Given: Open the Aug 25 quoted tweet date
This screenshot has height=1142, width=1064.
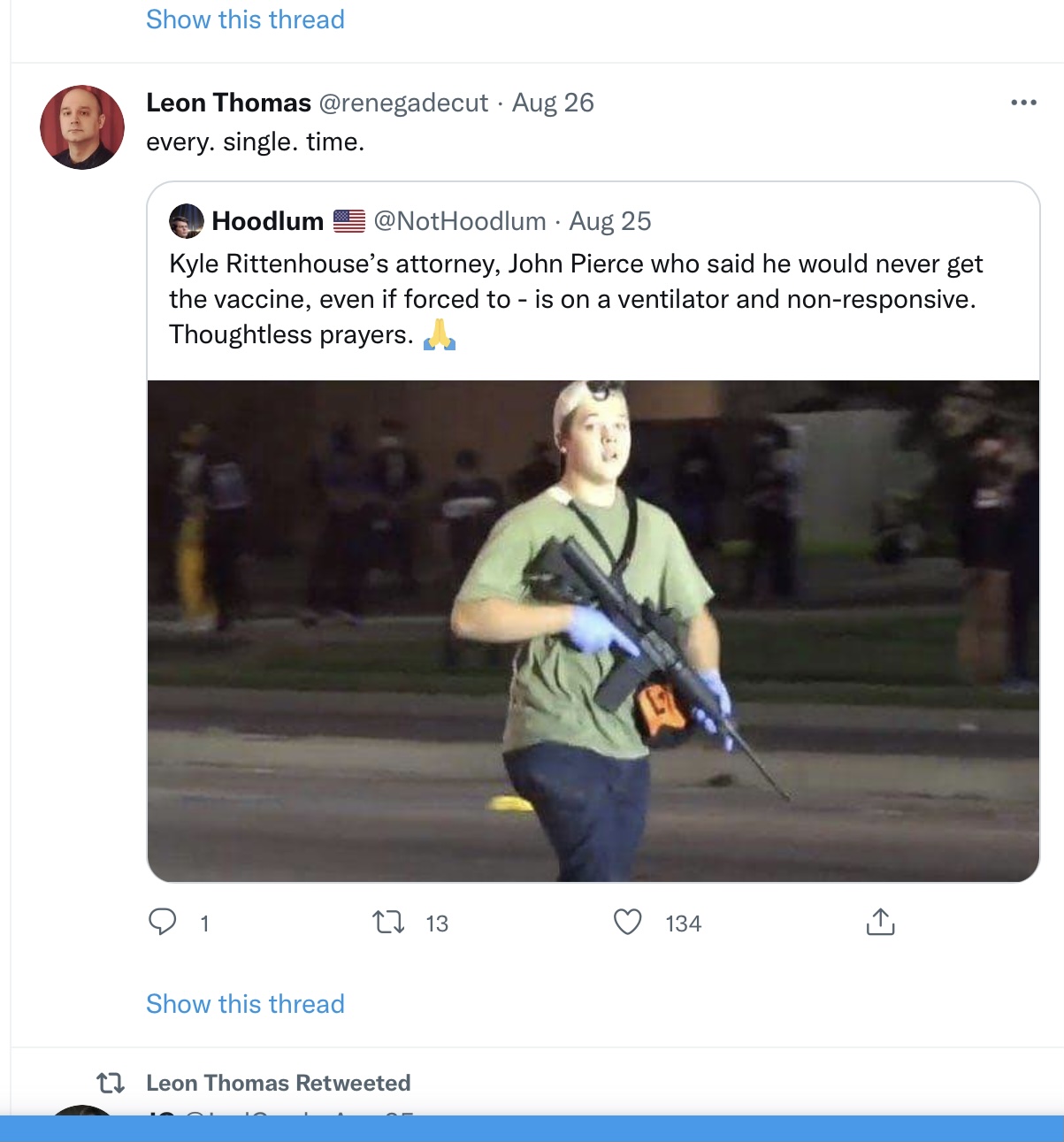Looking at the screenshot, I should pos(610,221).
